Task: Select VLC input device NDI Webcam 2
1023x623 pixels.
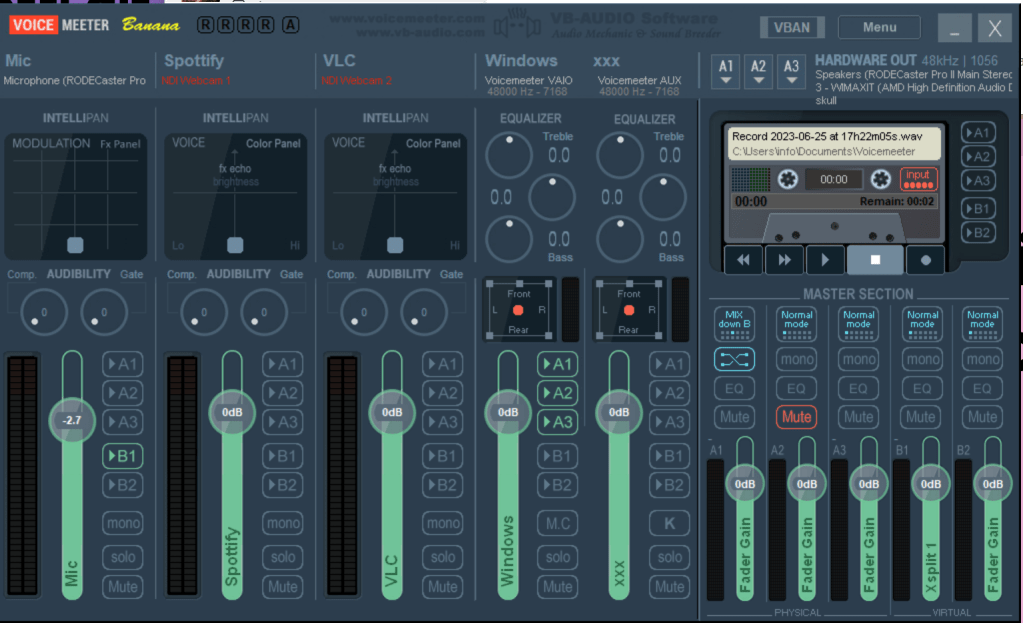Action: (356, 80)
